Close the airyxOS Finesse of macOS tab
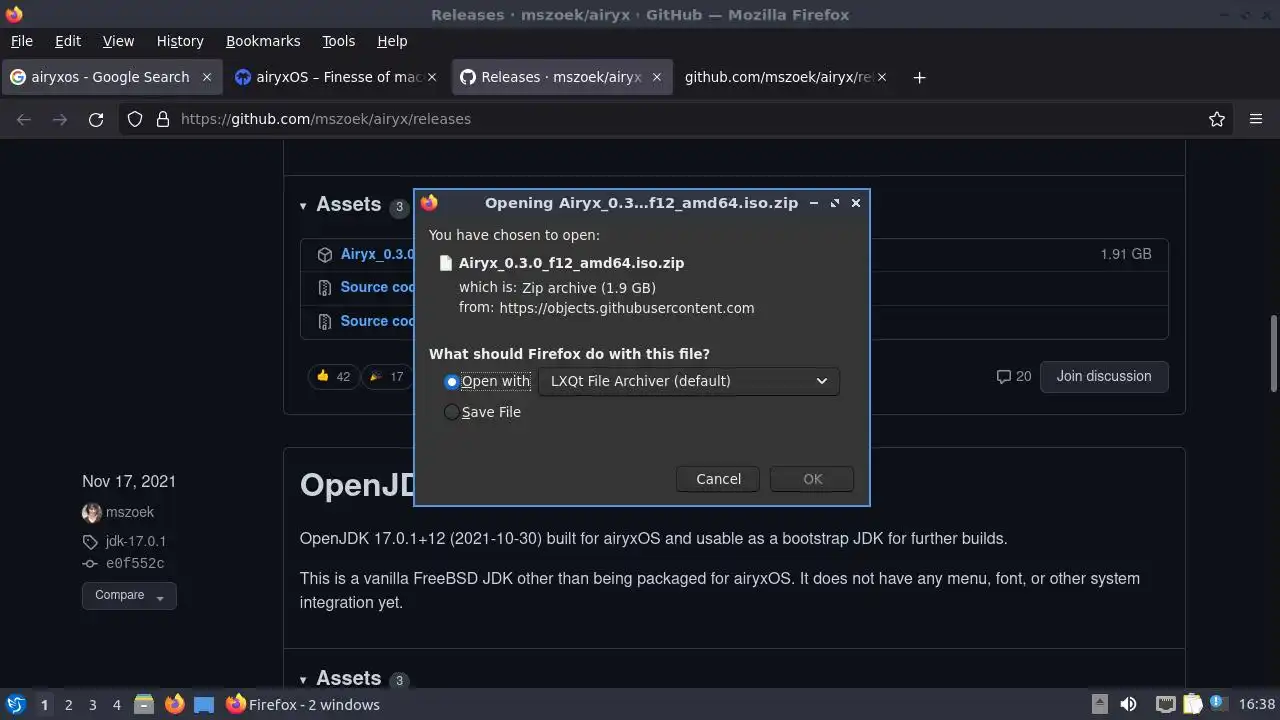This screenshot has width=1280, height=720. (x=432, y=77)
